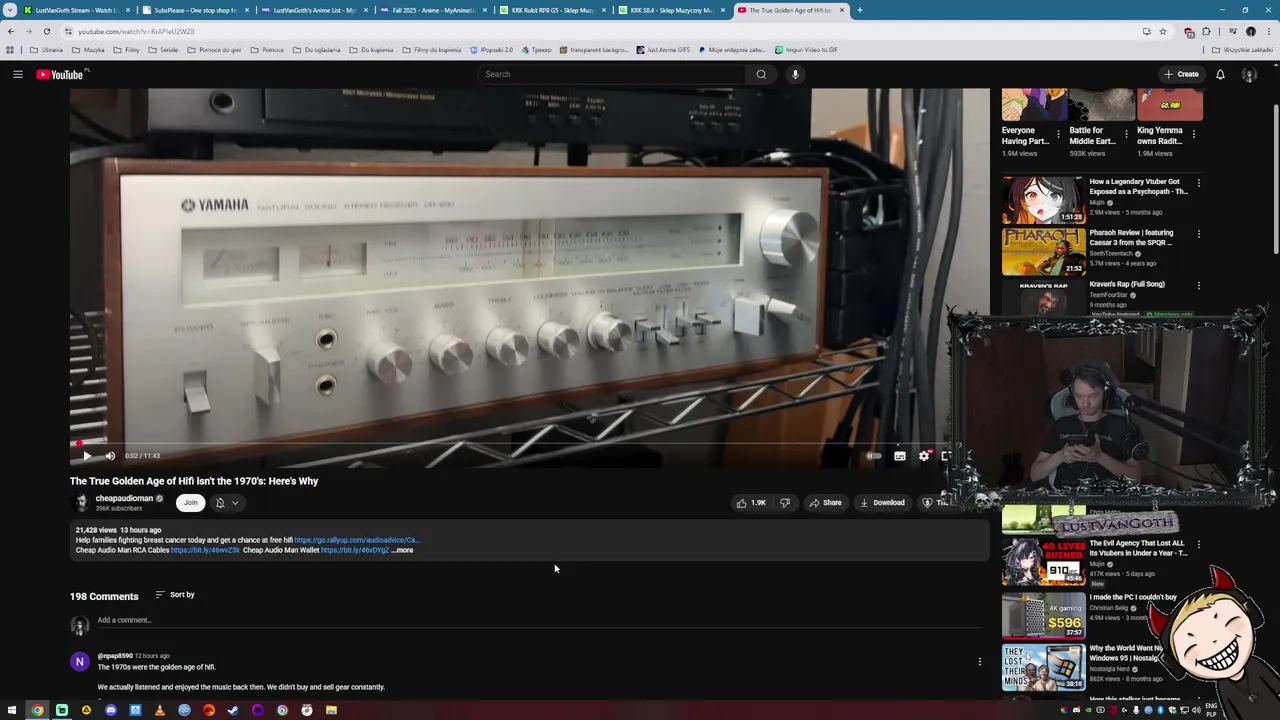Open File Explorer from the taskbar
Viewport: 1280px width, 720px height.
click(331, 710)
